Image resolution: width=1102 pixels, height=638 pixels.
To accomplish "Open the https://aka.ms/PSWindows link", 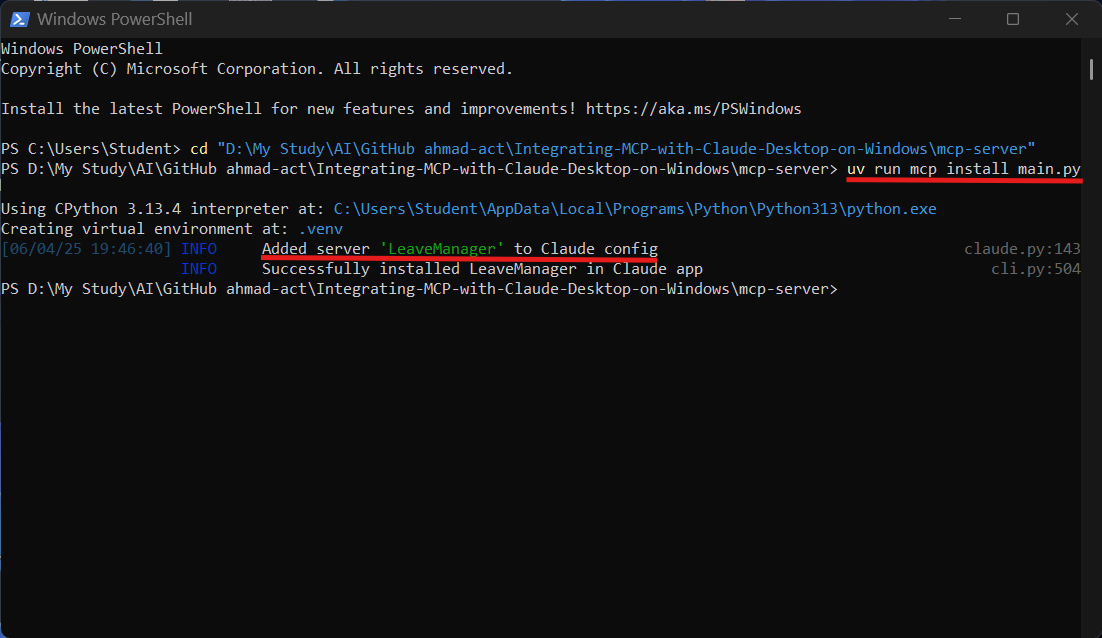I will pyautogui.click(x=693, y=109).
